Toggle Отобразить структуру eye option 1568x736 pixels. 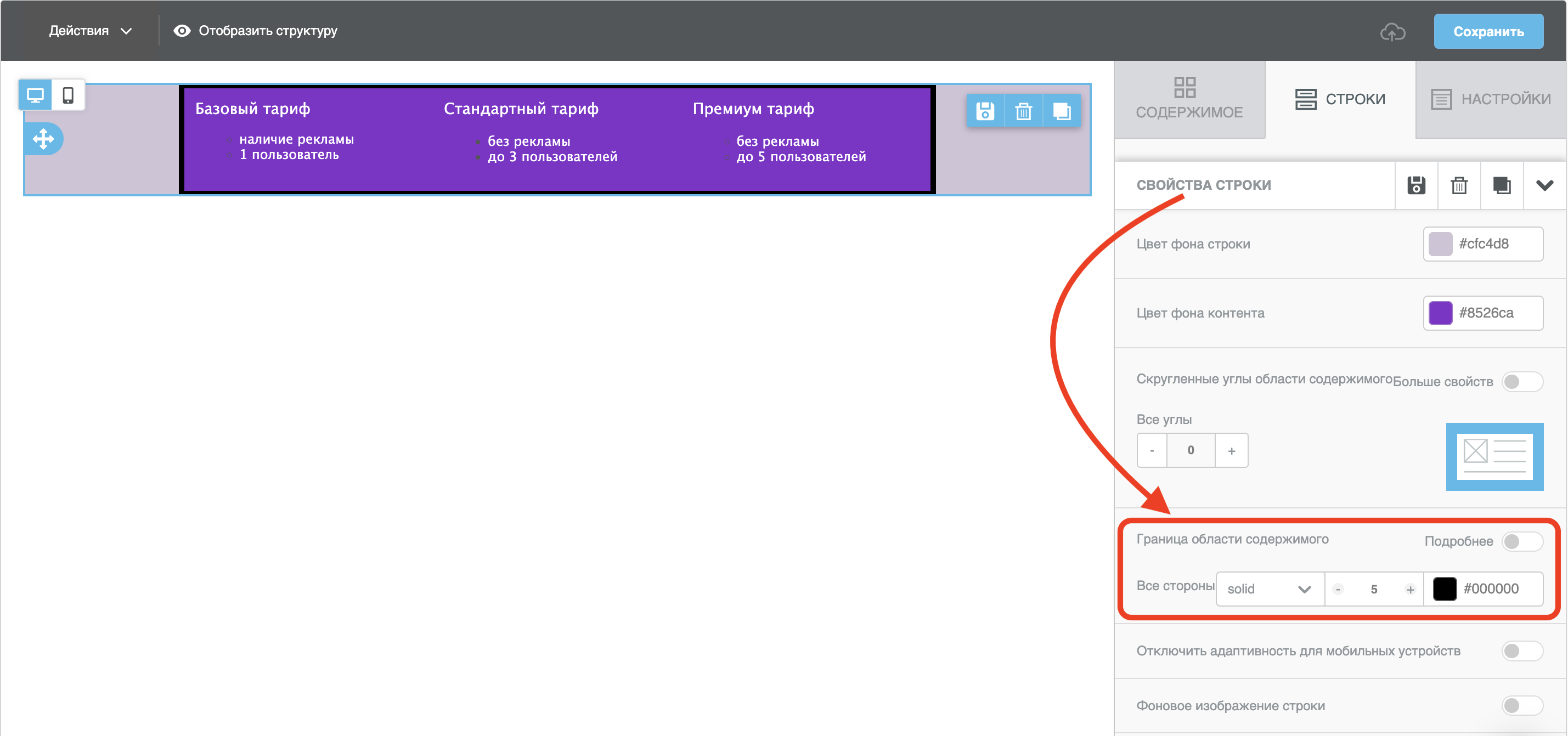255,31
